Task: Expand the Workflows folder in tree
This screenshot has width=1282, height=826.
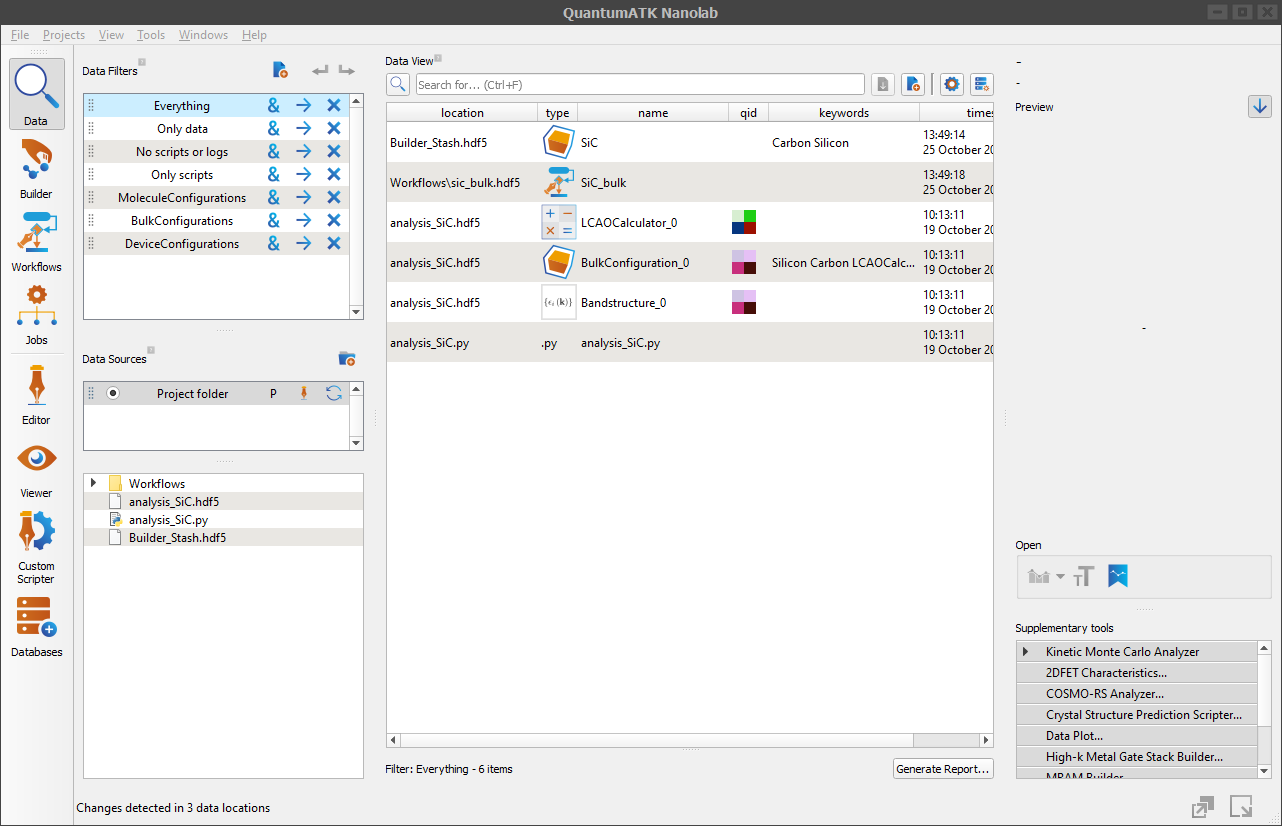Action: (x=94, y=484)
